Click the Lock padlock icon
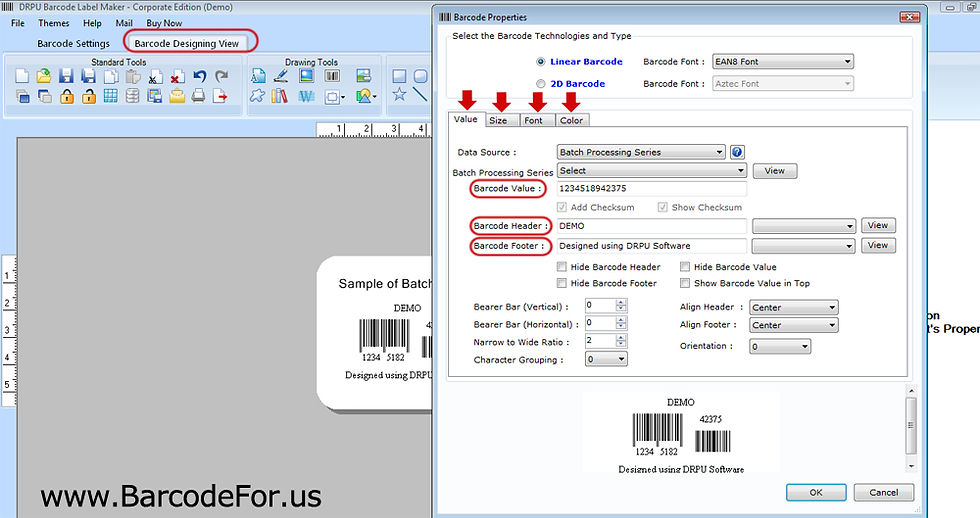The height and width of the screenshot is (518, 980). 67,96
